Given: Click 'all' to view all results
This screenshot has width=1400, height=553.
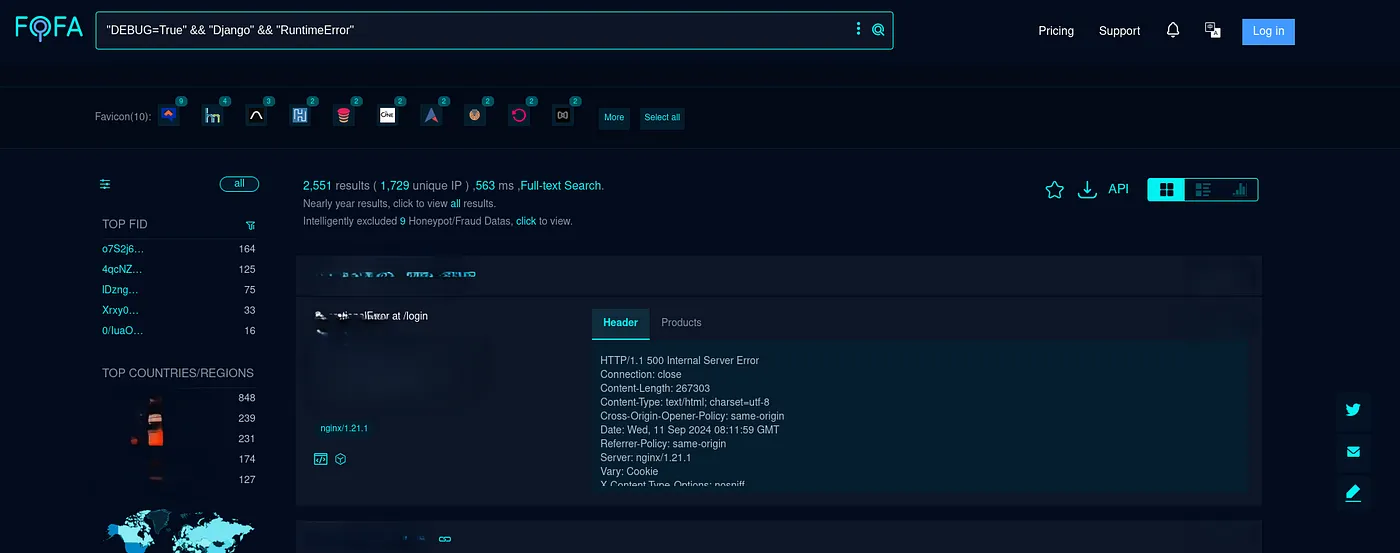Looking at the screenshot, I should point(455,203).
